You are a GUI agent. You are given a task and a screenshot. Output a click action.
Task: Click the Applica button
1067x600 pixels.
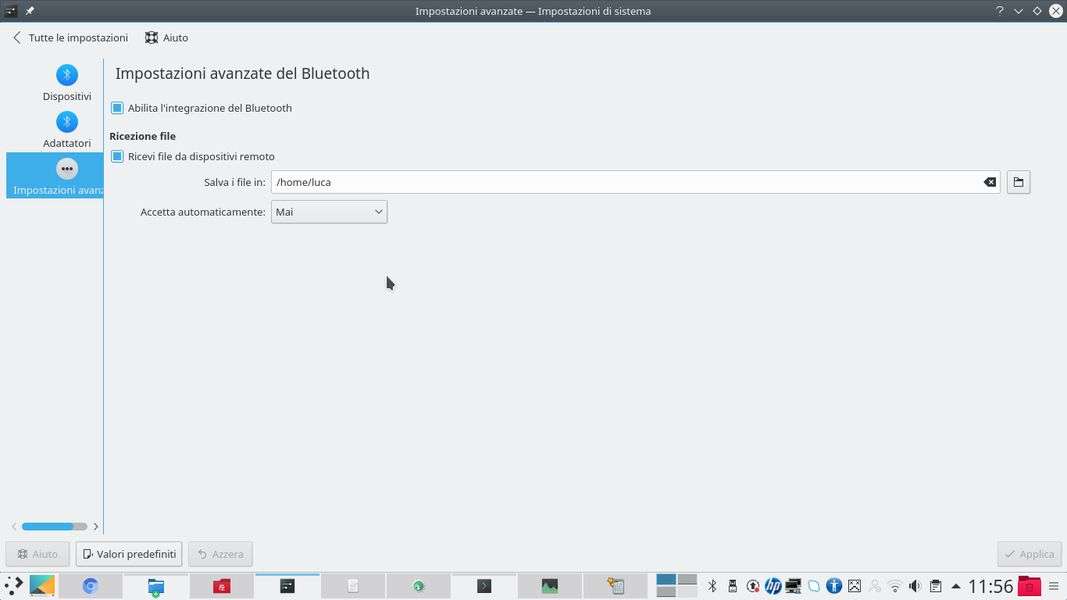[1029, 554]
